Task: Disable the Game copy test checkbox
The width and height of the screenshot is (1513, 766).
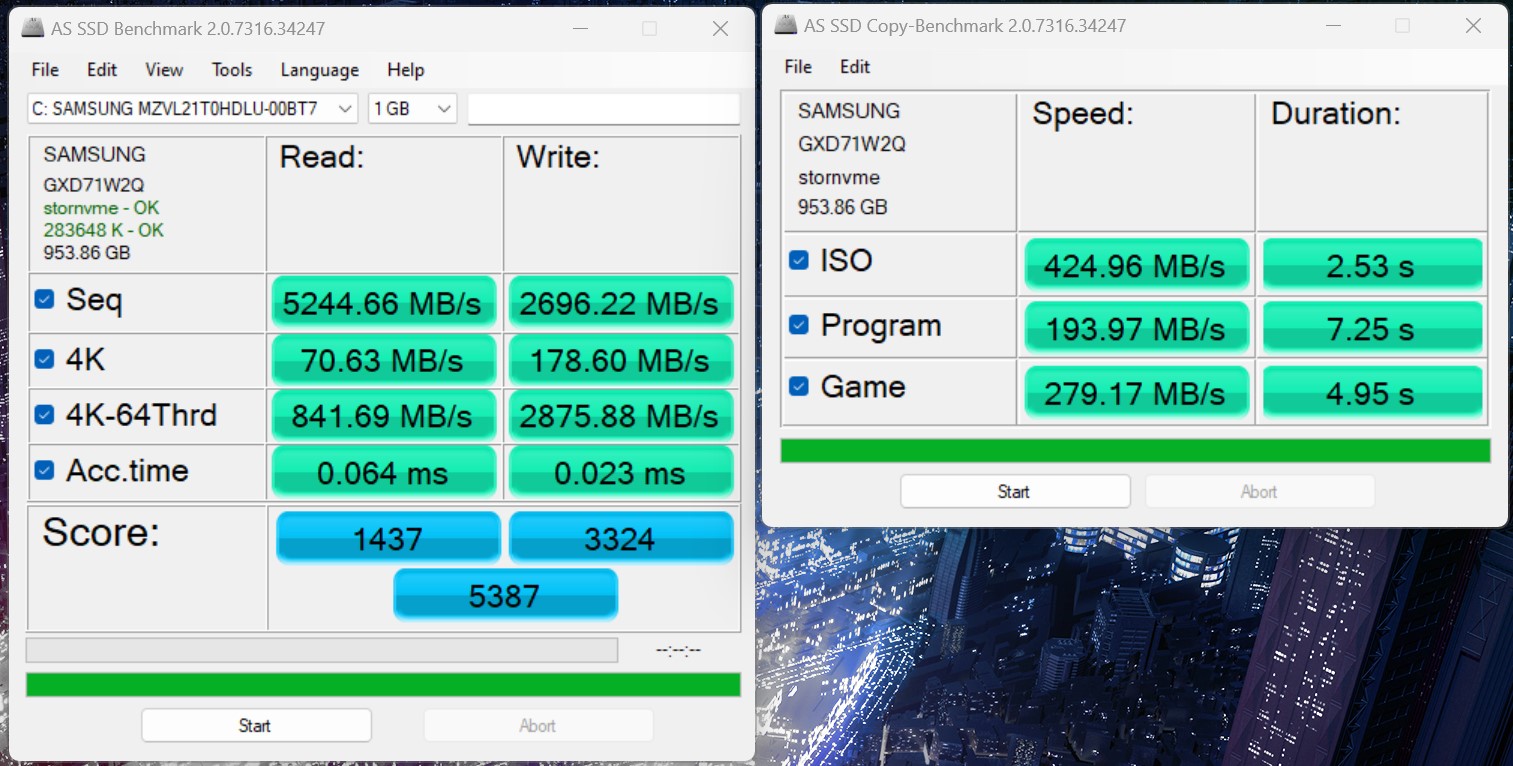Action: [798, 386]
